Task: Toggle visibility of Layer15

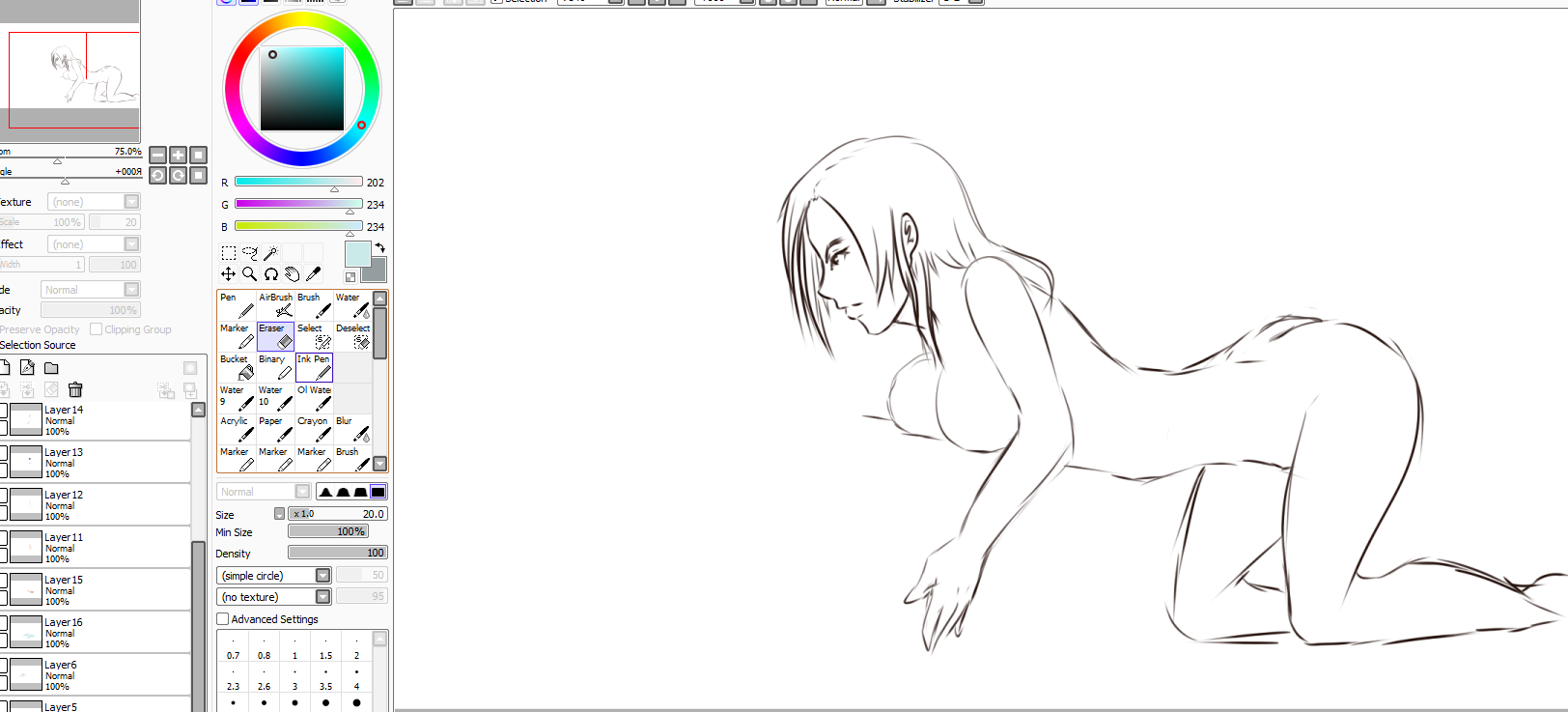Action: (x=3, y=582)
